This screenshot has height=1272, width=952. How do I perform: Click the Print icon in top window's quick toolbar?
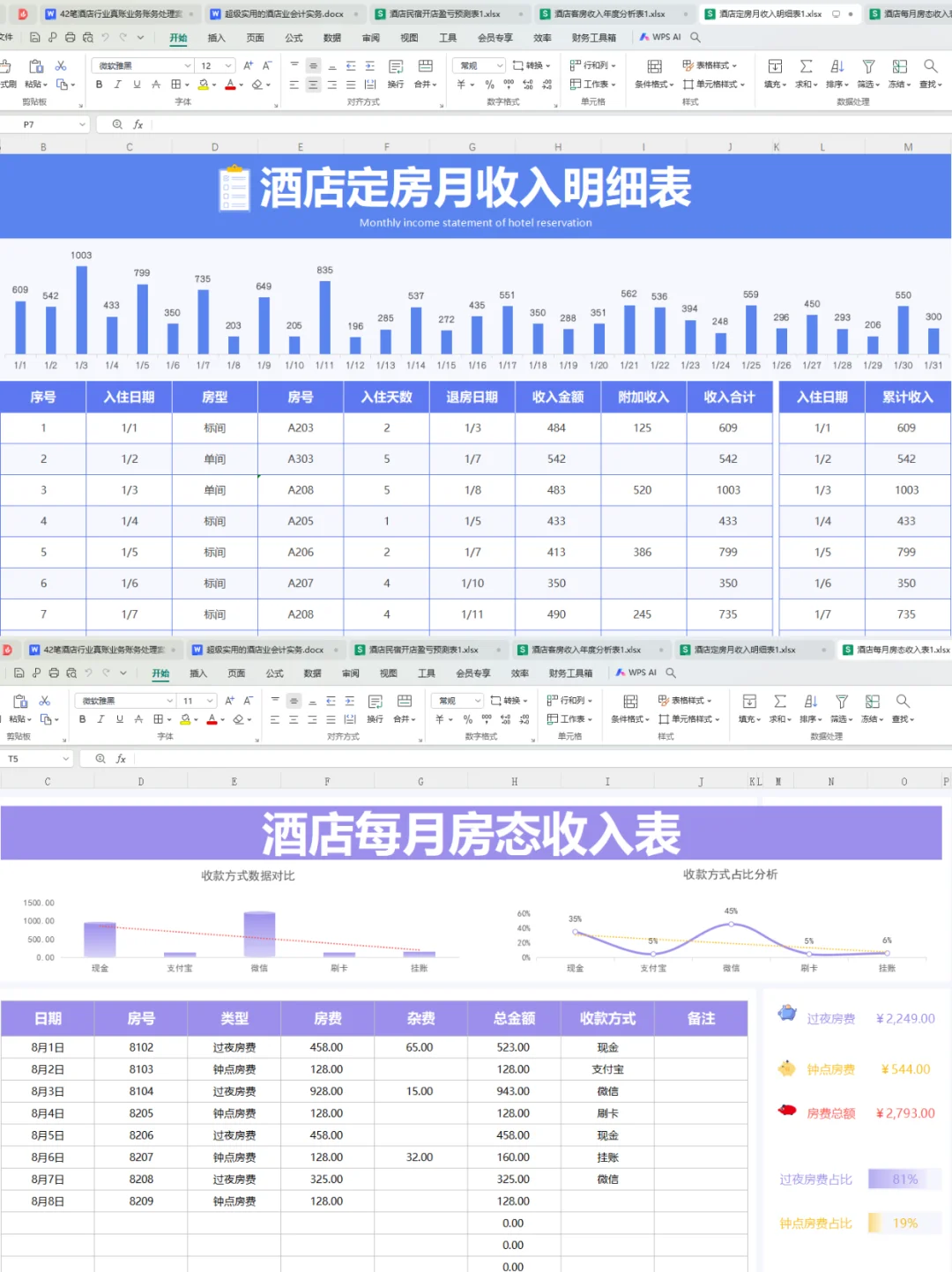(x=71, y=38)
